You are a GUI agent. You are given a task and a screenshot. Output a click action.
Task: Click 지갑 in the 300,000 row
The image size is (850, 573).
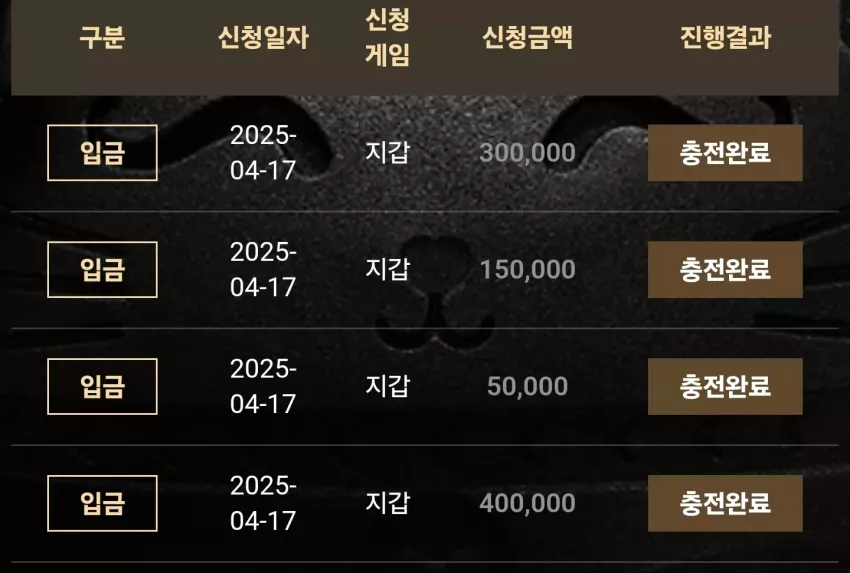click(387, 152)
